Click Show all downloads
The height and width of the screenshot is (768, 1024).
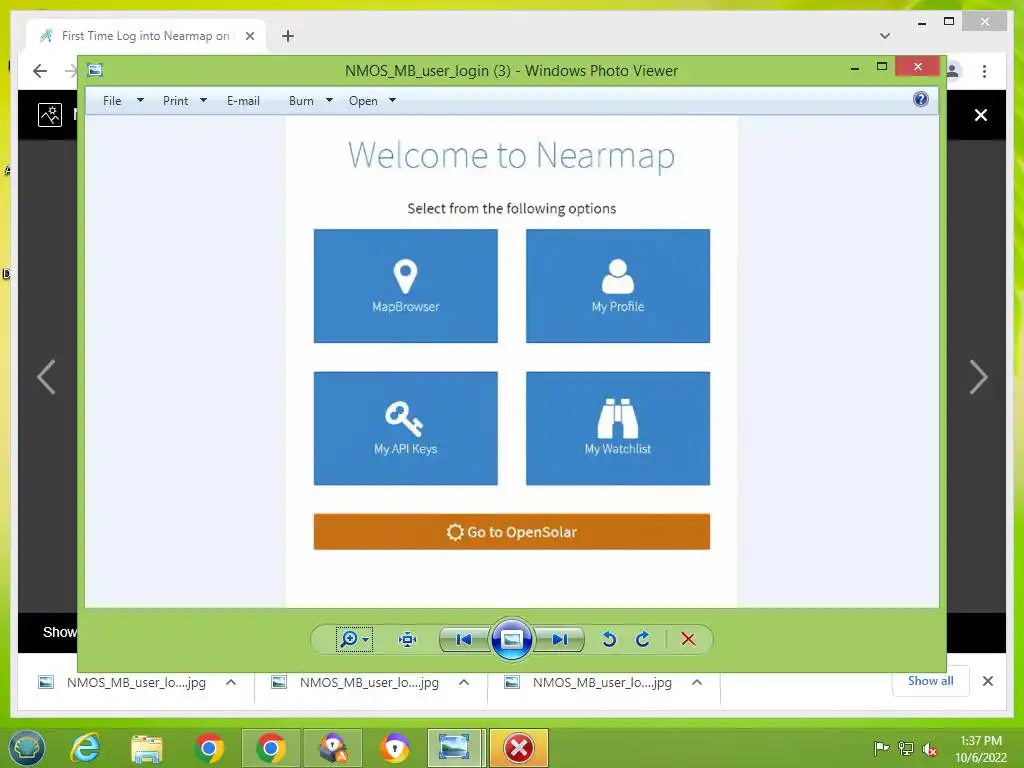click(x=931, y=681)
